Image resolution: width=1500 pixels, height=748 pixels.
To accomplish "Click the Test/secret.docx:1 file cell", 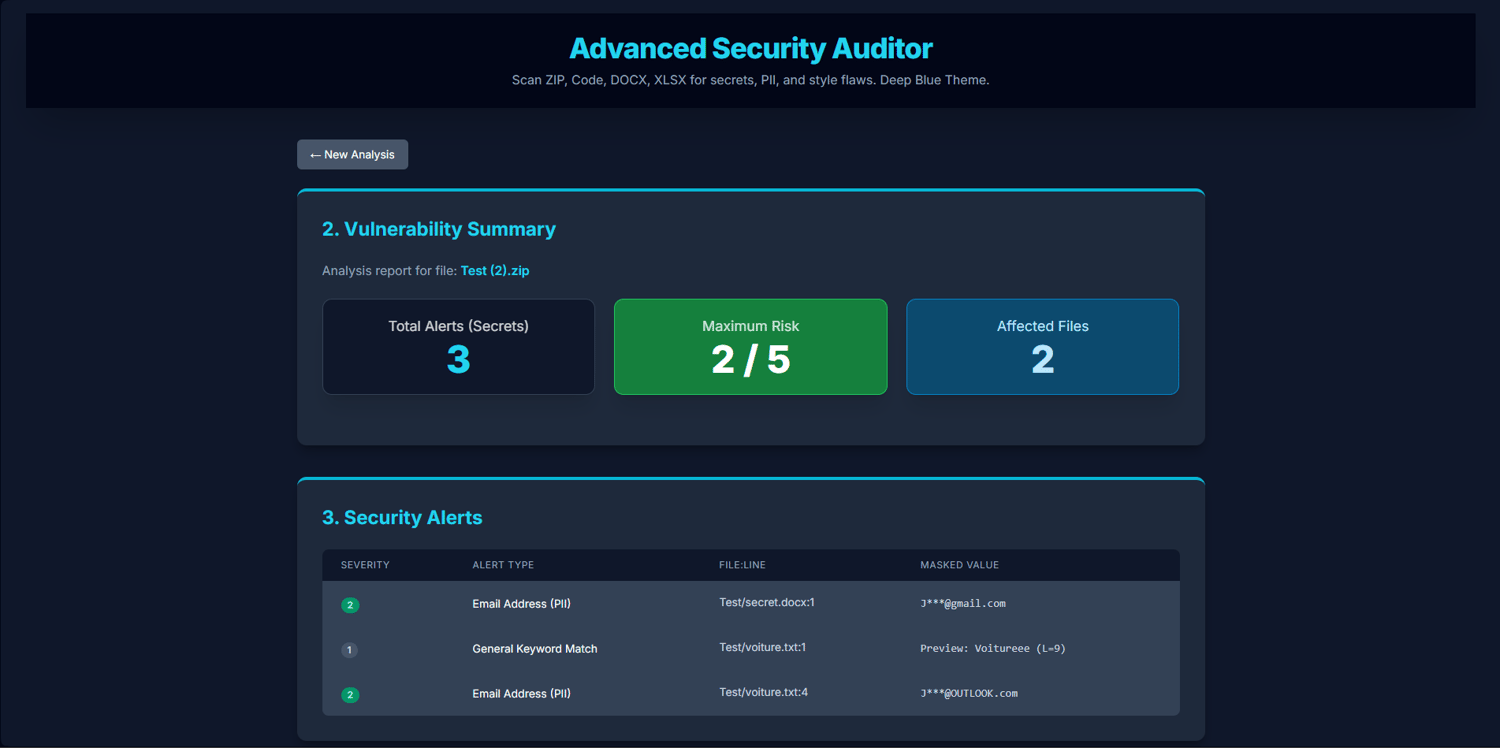I will click(x=767, y=603).
